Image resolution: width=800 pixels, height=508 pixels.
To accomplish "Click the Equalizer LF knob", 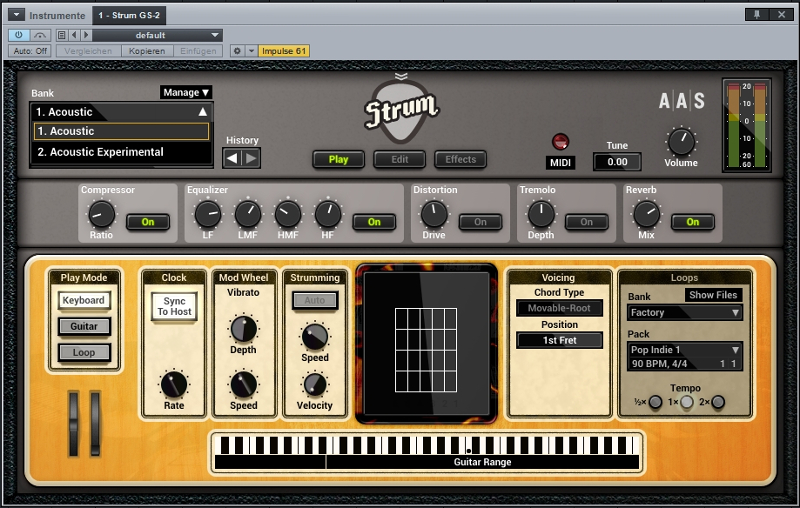I will pos(208,214).
